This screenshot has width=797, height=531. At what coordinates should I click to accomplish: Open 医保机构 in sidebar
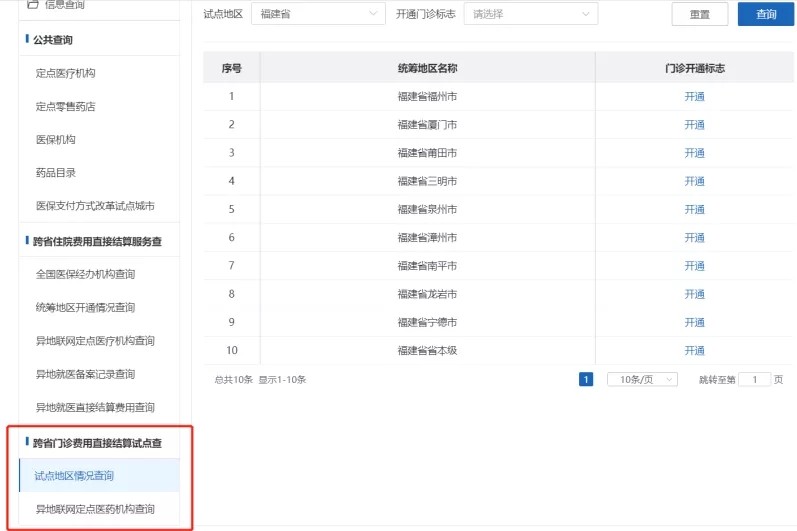(56, 140)
